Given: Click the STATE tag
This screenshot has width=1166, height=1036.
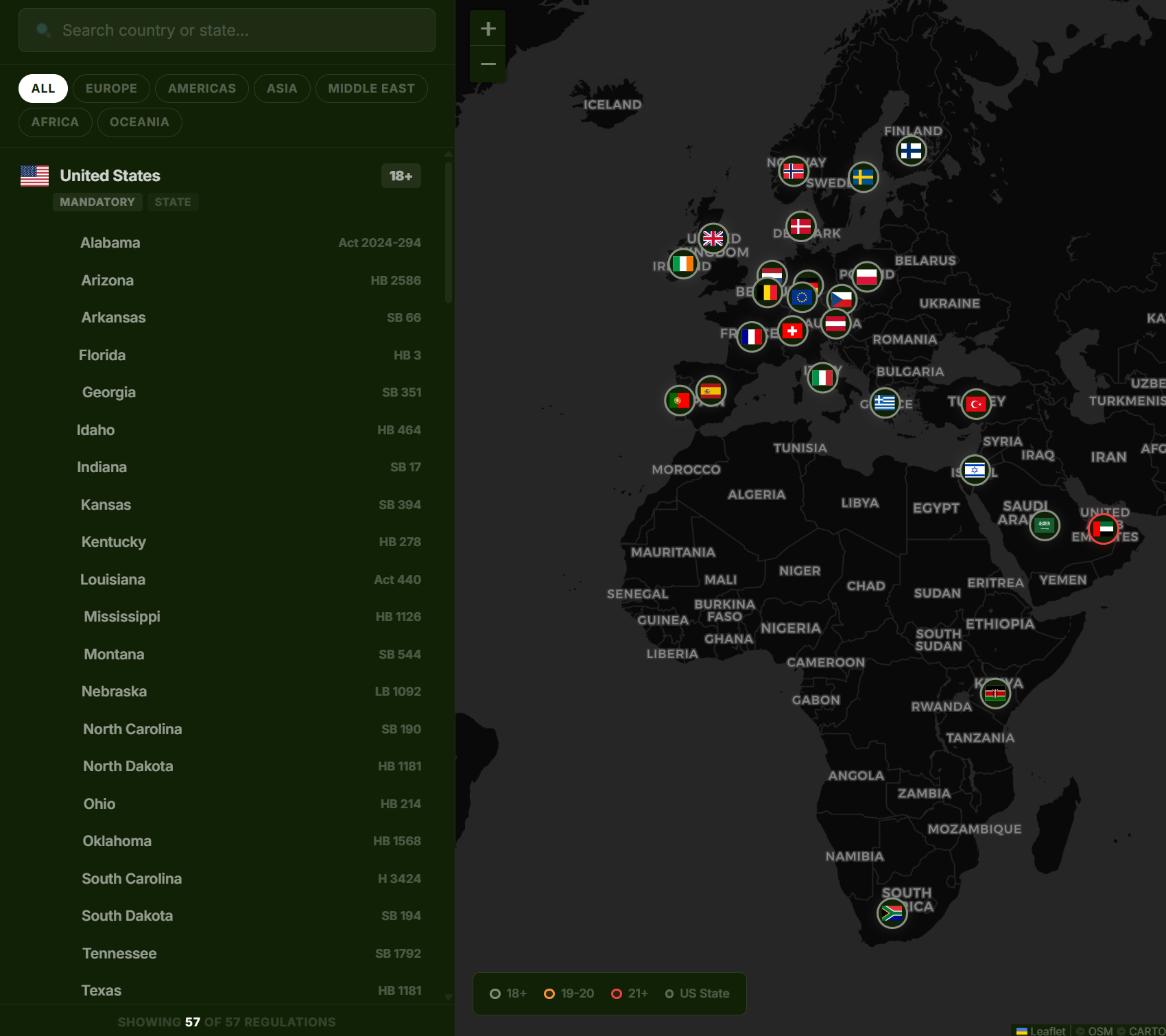Looking at the screenshot, I should click(x=173, y=202).
